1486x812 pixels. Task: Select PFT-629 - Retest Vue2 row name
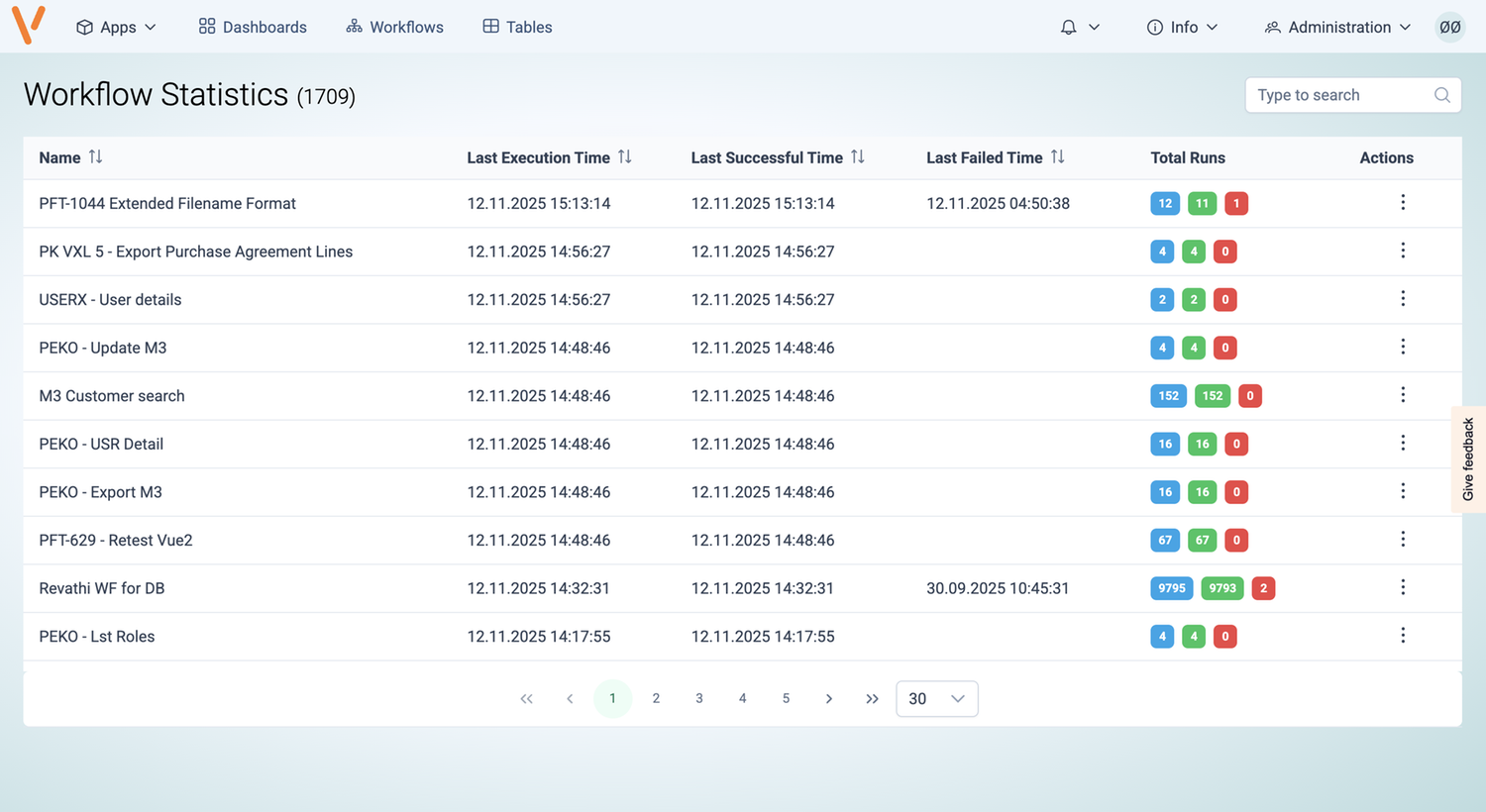click(x=116, y=541)
